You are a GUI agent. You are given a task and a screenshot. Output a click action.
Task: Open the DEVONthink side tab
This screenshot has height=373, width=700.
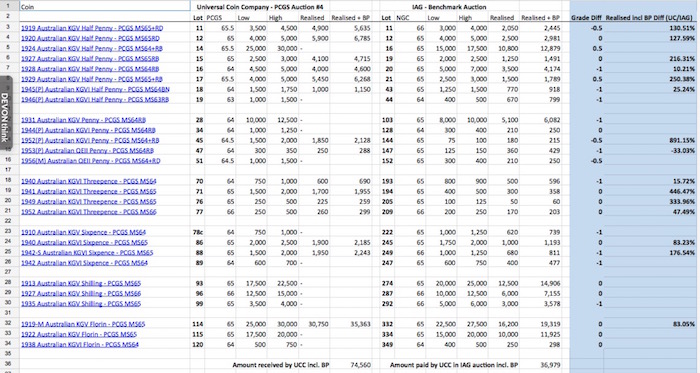click(5, 112)
